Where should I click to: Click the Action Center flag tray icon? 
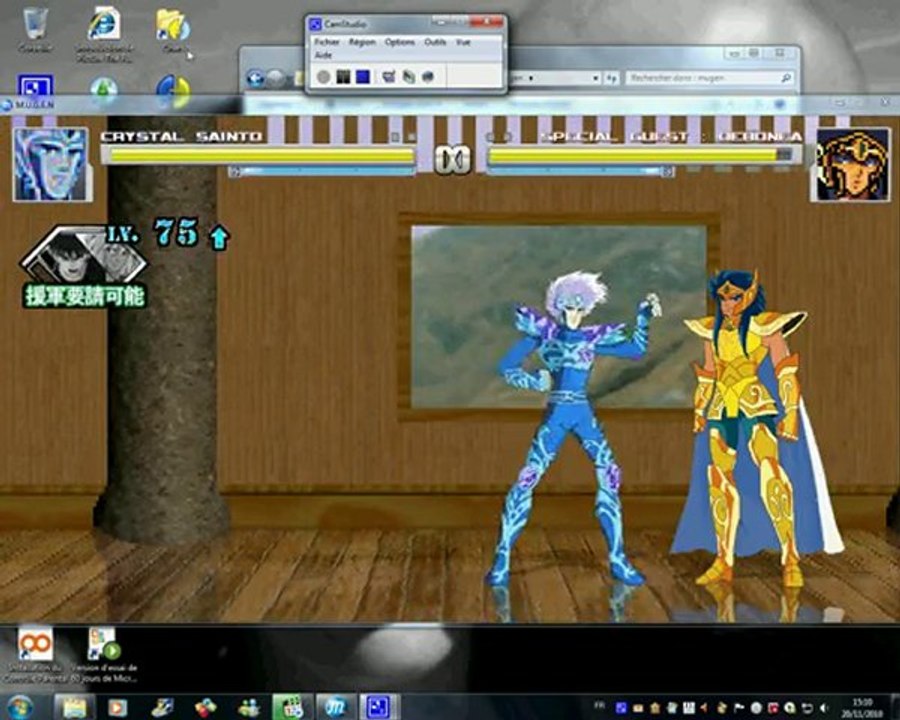(x=739, y=708)
